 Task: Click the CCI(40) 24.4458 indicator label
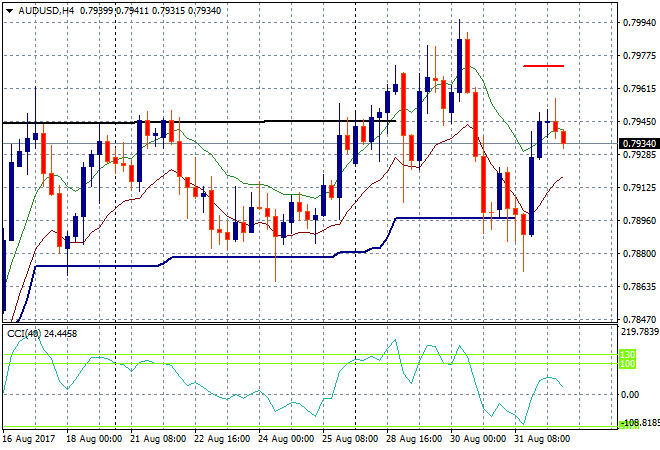pyautogui.click(x=42, y=334)
